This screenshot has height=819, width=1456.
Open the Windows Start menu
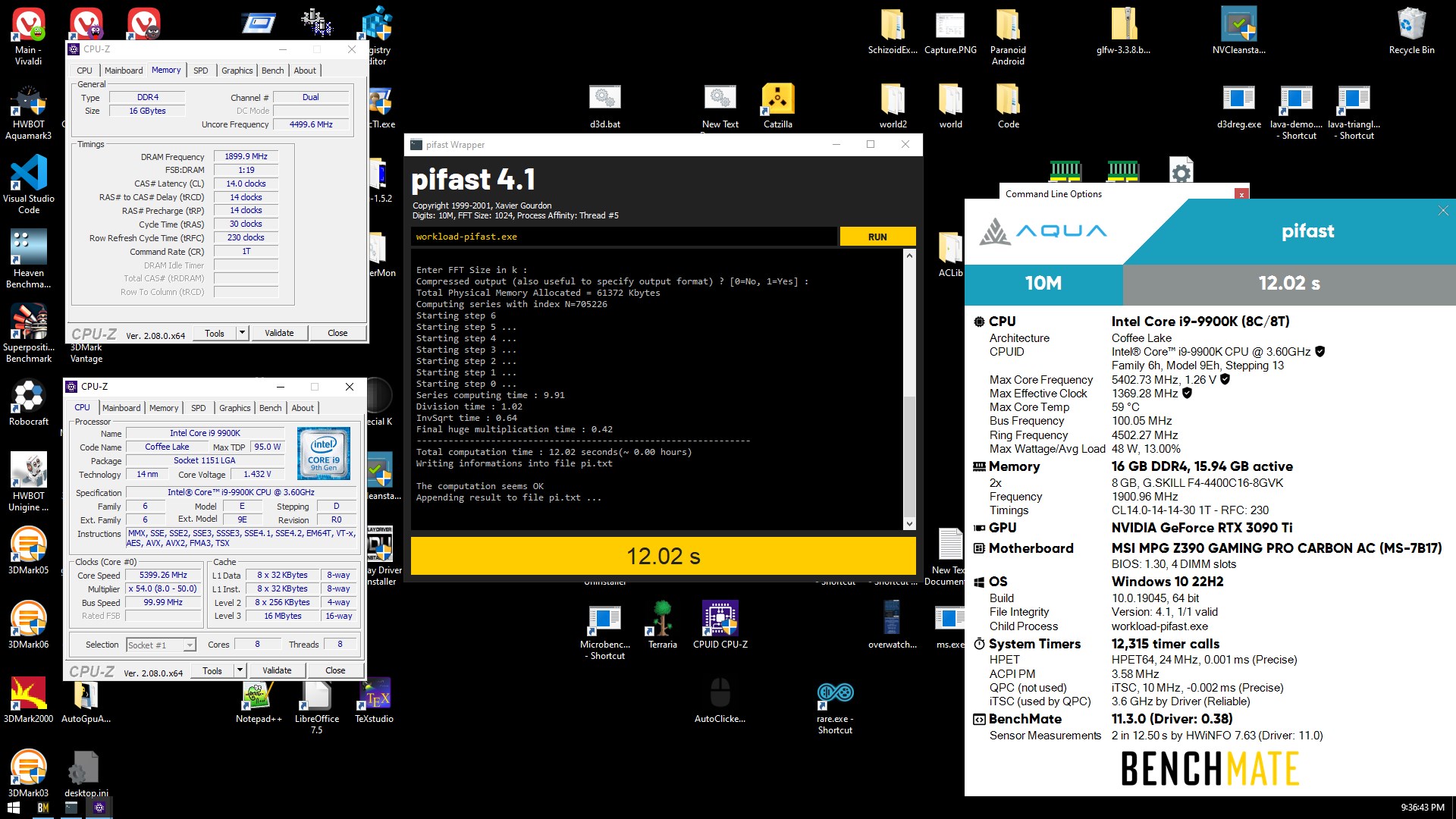pyautogui.click(x=14, y=808)
